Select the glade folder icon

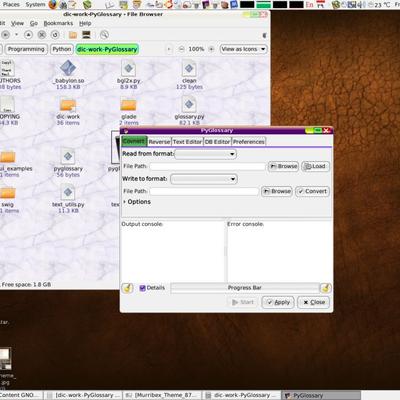tap(129, 105)
